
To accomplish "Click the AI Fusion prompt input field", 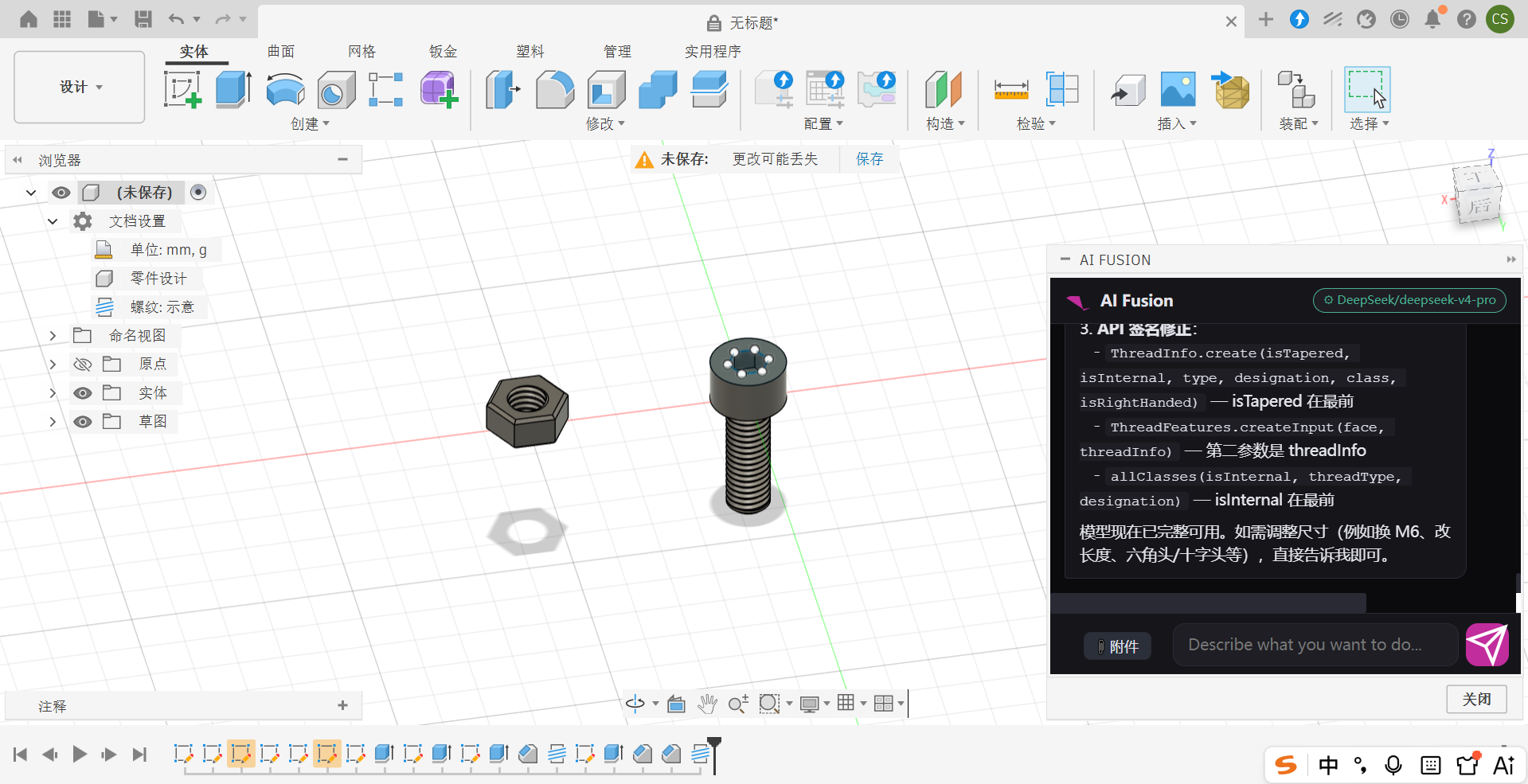I will (x=1315, y=645).
